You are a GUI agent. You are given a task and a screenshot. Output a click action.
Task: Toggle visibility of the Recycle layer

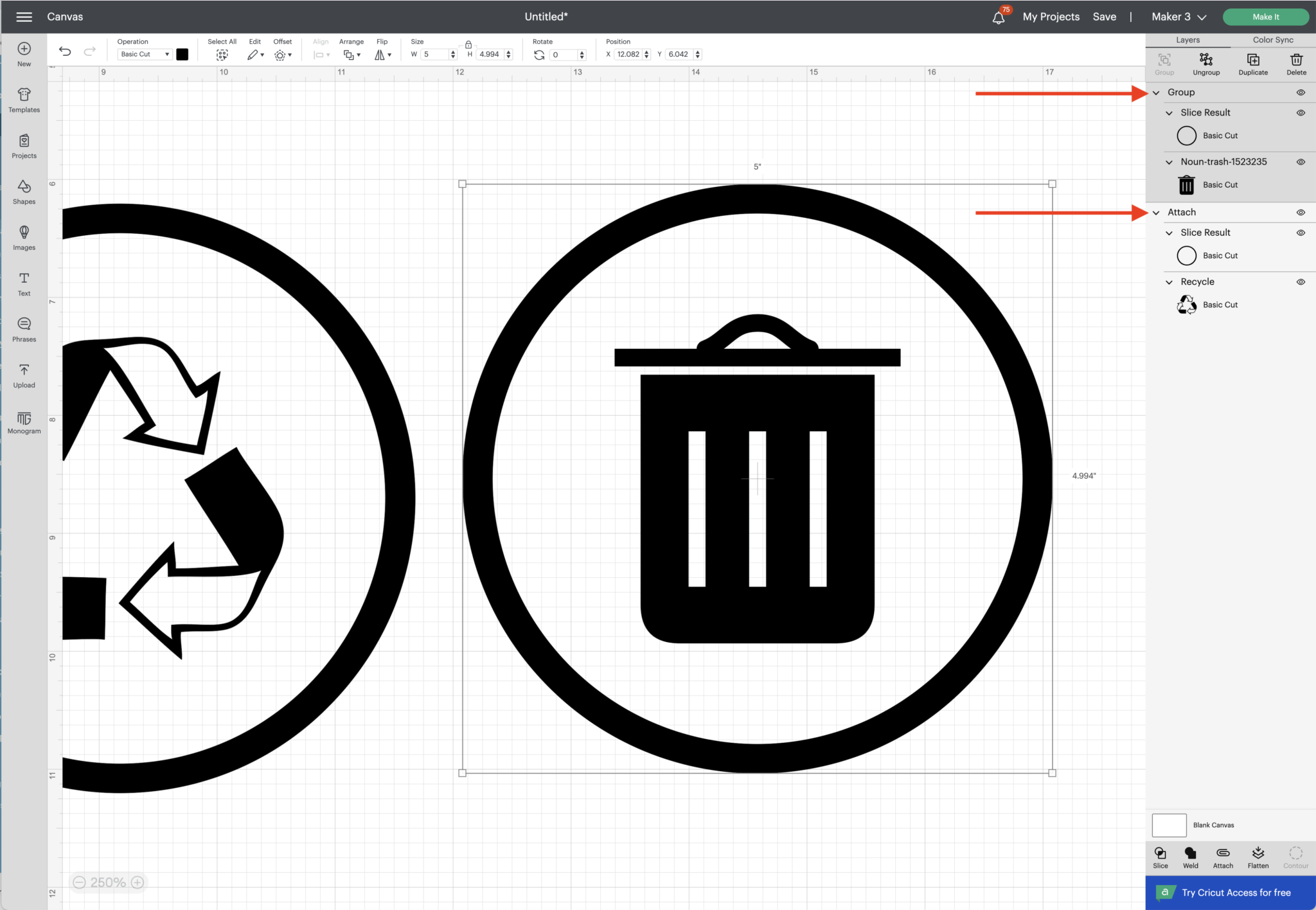tap(1300, 282)
